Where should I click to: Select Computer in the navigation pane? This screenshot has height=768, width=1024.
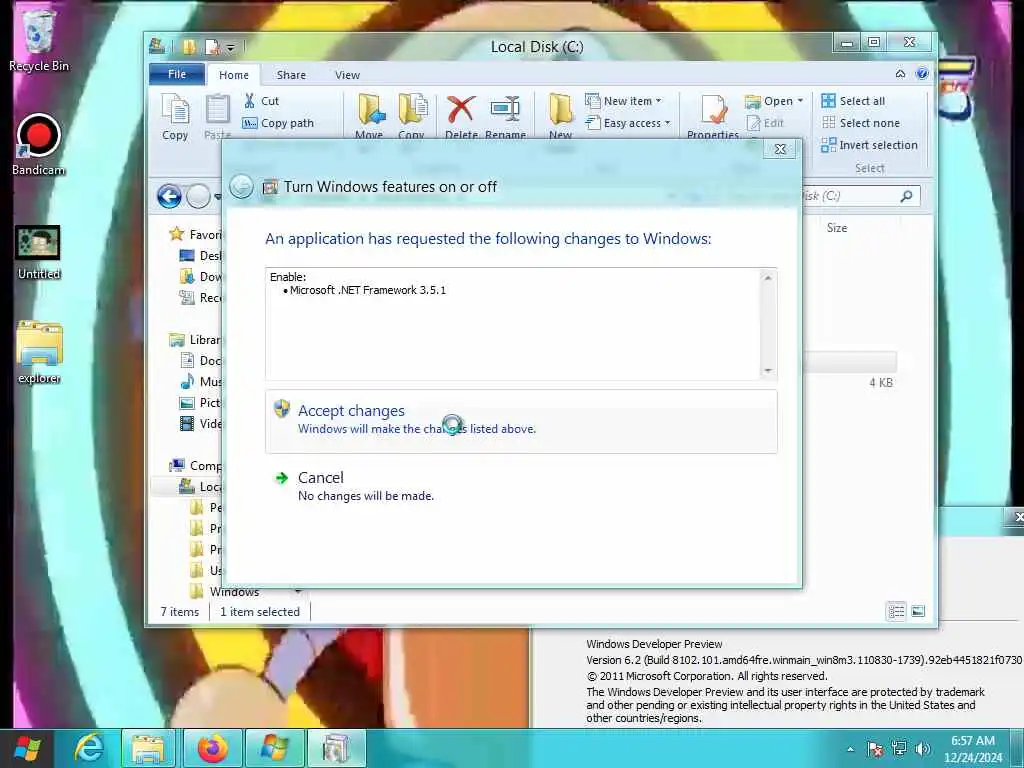[x=195, y=466]
